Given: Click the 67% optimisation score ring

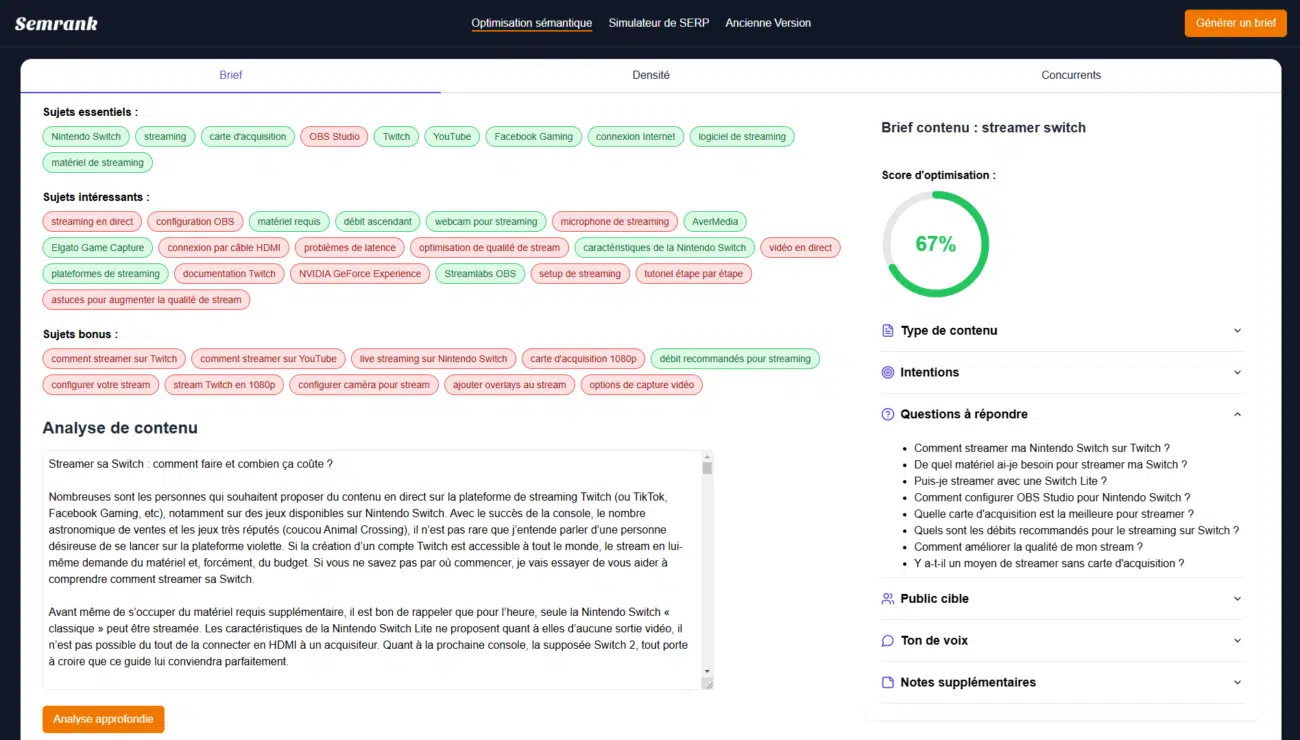Looking at the screenshot, I should [935, 244].
